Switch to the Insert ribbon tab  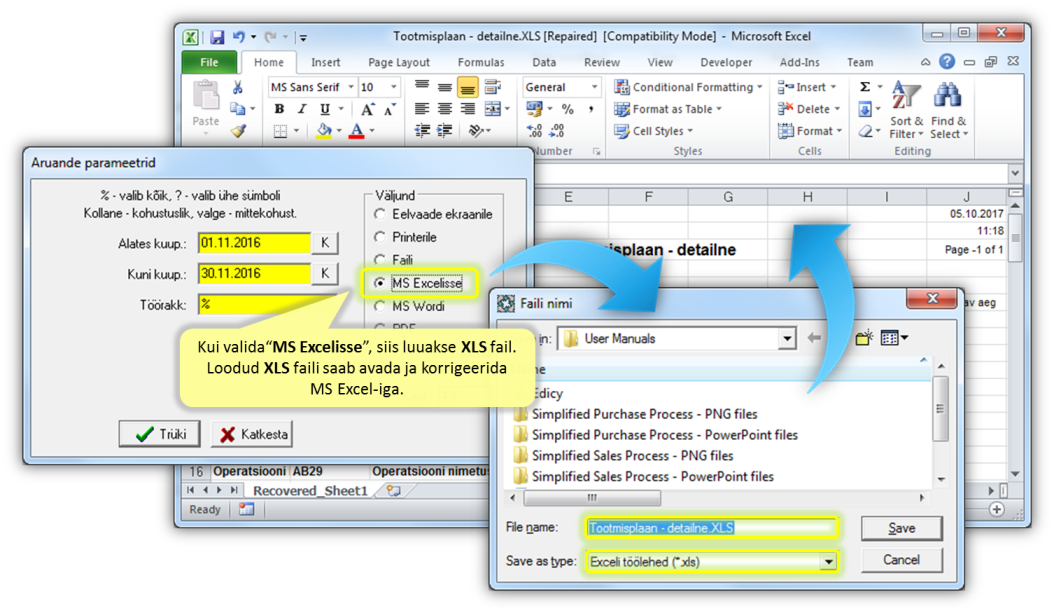click(x=325, y=62)
